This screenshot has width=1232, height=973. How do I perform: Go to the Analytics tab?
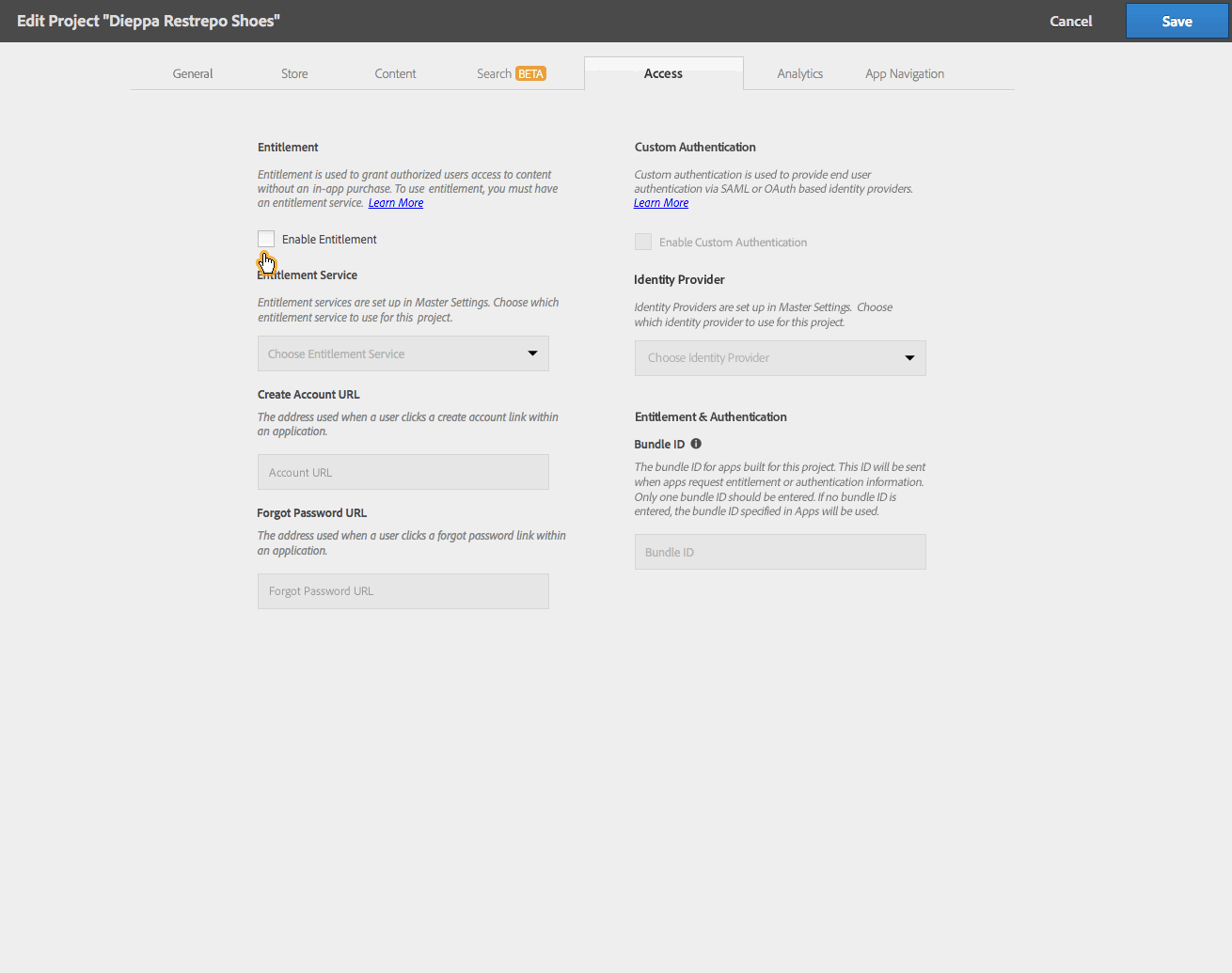coord(800,73)
